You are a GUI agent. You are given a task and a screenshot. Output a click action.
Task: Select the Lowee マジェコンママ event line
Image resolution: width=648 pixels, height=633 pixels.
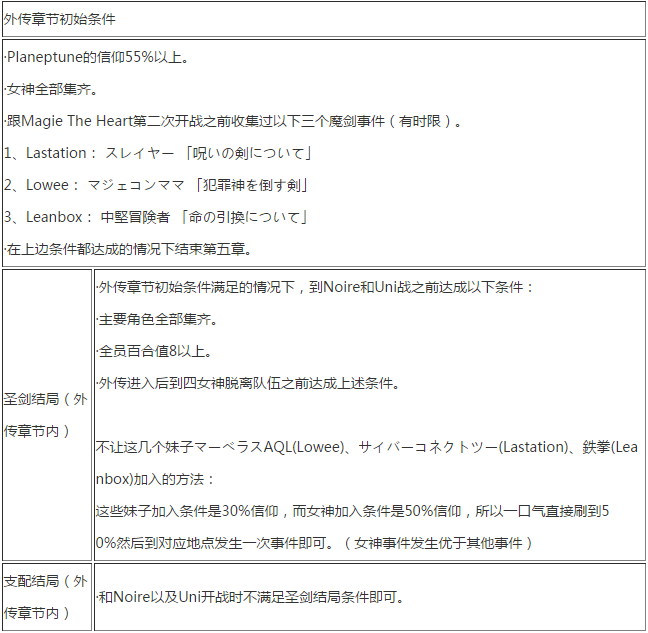[x=156, y=185]
